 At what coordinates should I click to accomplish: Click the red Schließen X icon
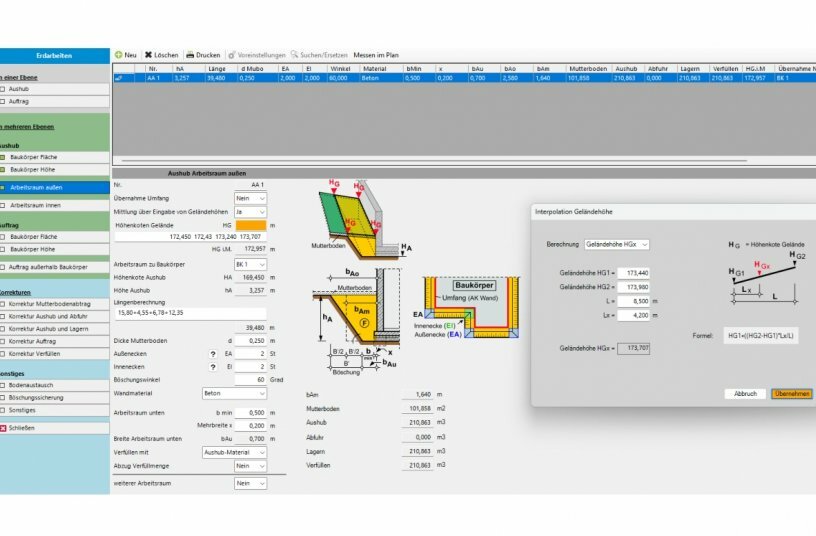[3, 428]
